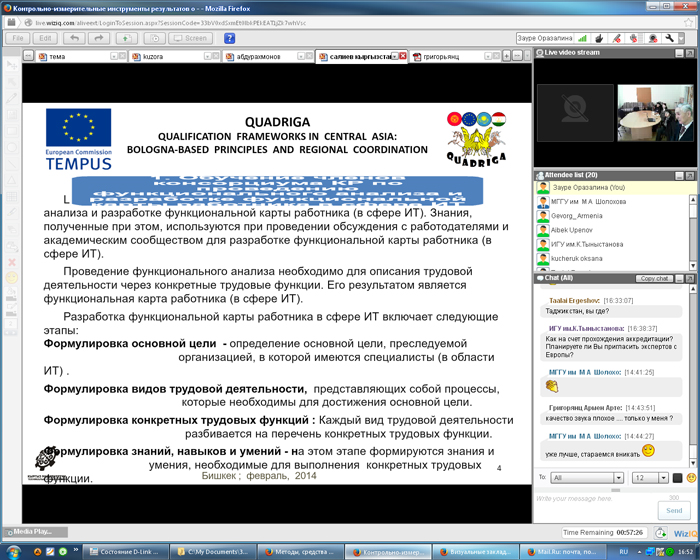Image resolution: width=700 pixels, height=560 pixels.
Task: Open the smiley emoticon tool in sidebar
Action: pyautogui.click(x=12, y=278)
